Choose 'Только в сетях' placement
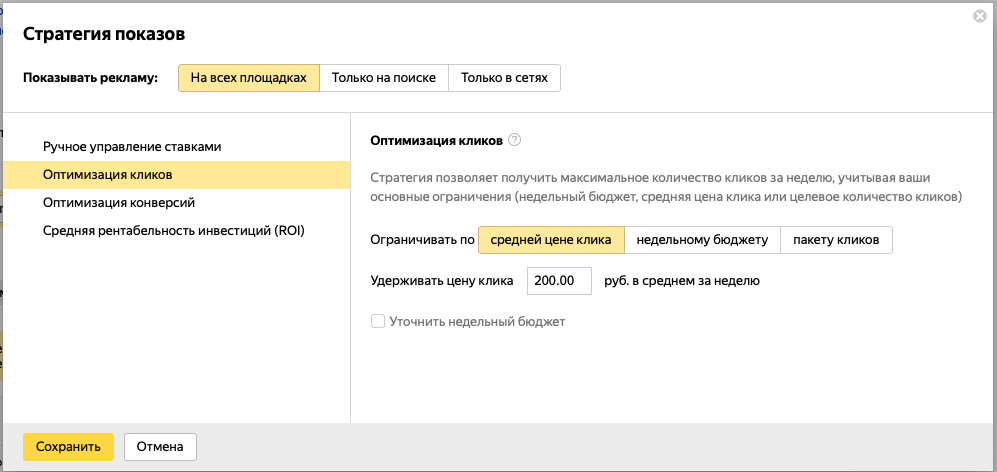 click(x=504, y=78)
